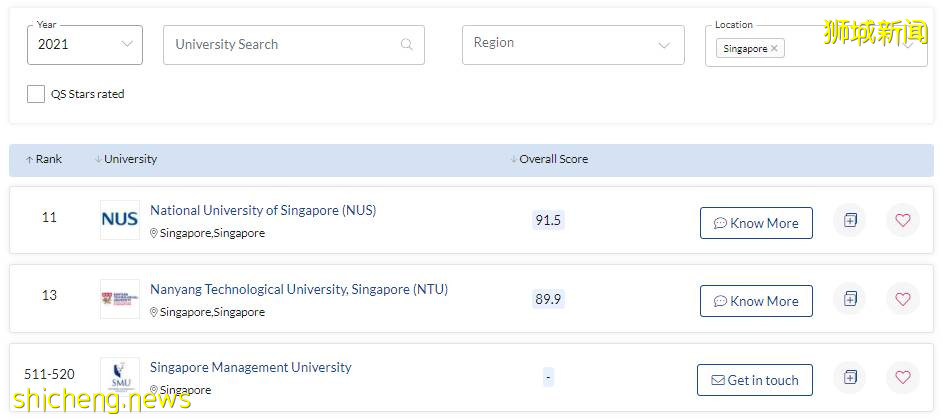Click the SMU logo thumbnail

pos(120,377)
